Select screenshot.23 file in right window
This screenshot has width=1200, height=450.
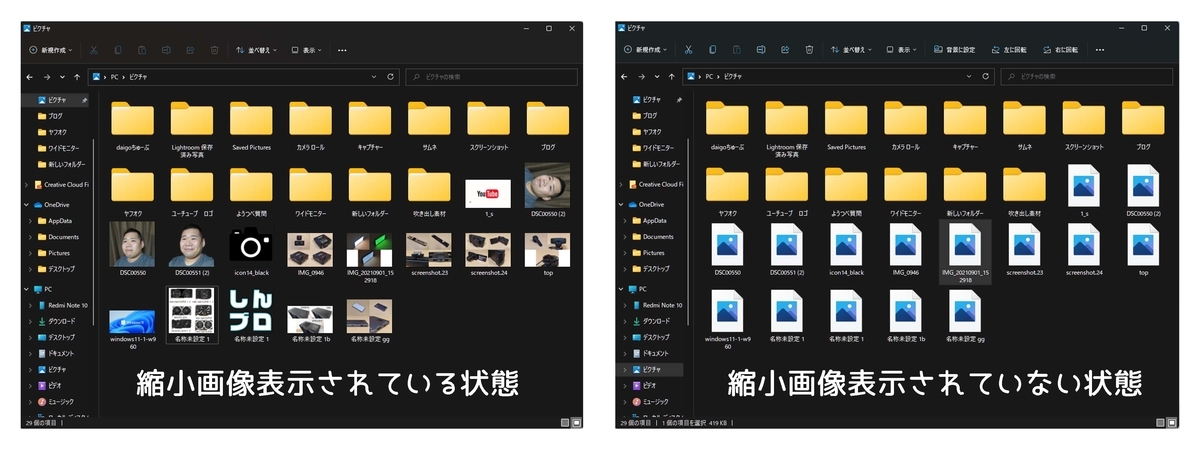click(x=1024, y=250)
